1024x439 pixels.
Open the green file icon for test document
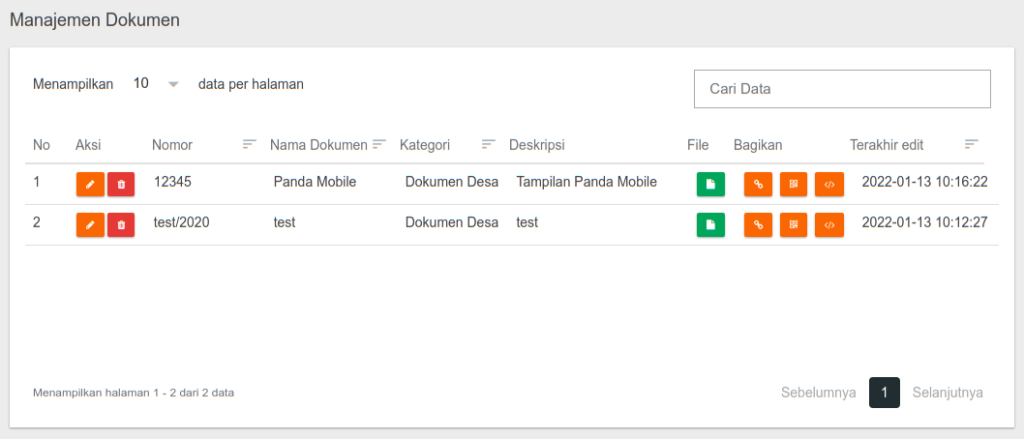pyautogui.click(x=711, y=225)
